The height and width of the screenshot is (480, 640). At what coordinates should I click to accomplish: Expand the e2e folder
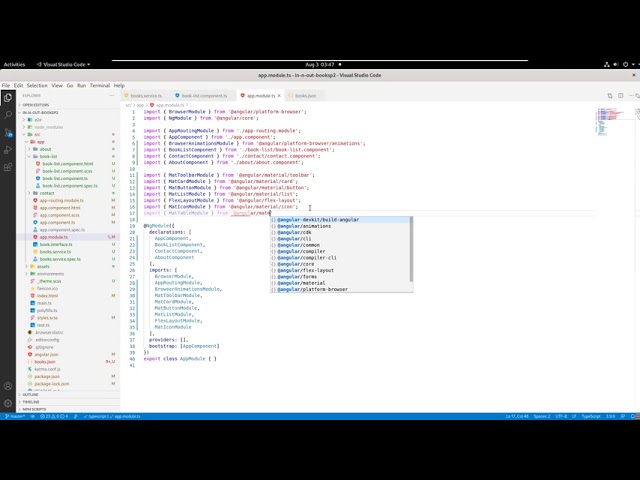pyautogui.click(x=38, y=120)
